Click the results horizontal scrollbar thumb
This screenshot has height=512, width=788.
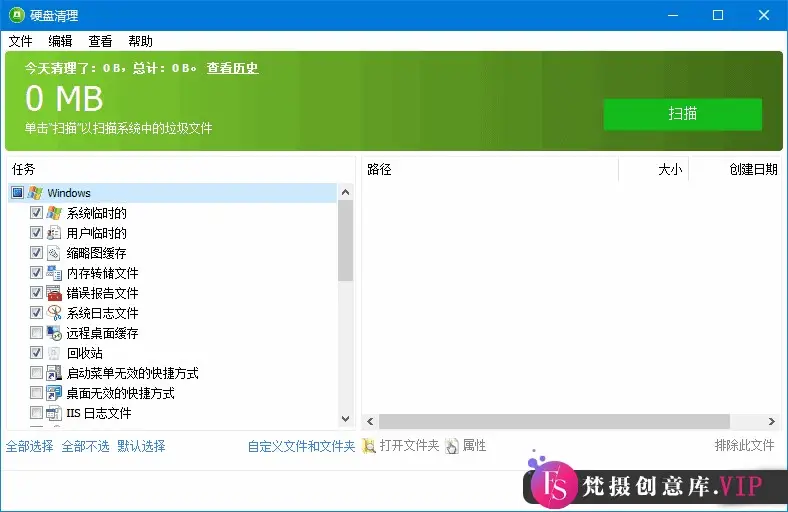click(x=554, y=422)
